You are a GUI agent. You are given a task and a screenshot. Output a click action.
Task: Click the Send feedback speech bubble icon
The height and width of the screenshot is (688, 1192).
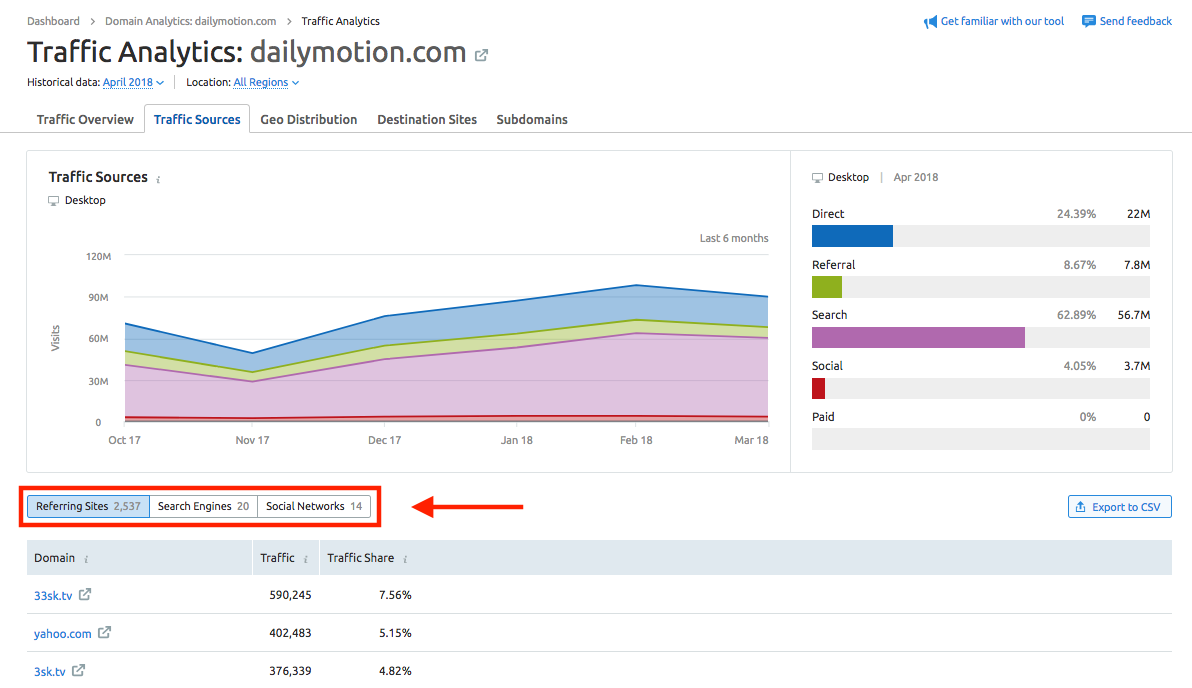1089,20
